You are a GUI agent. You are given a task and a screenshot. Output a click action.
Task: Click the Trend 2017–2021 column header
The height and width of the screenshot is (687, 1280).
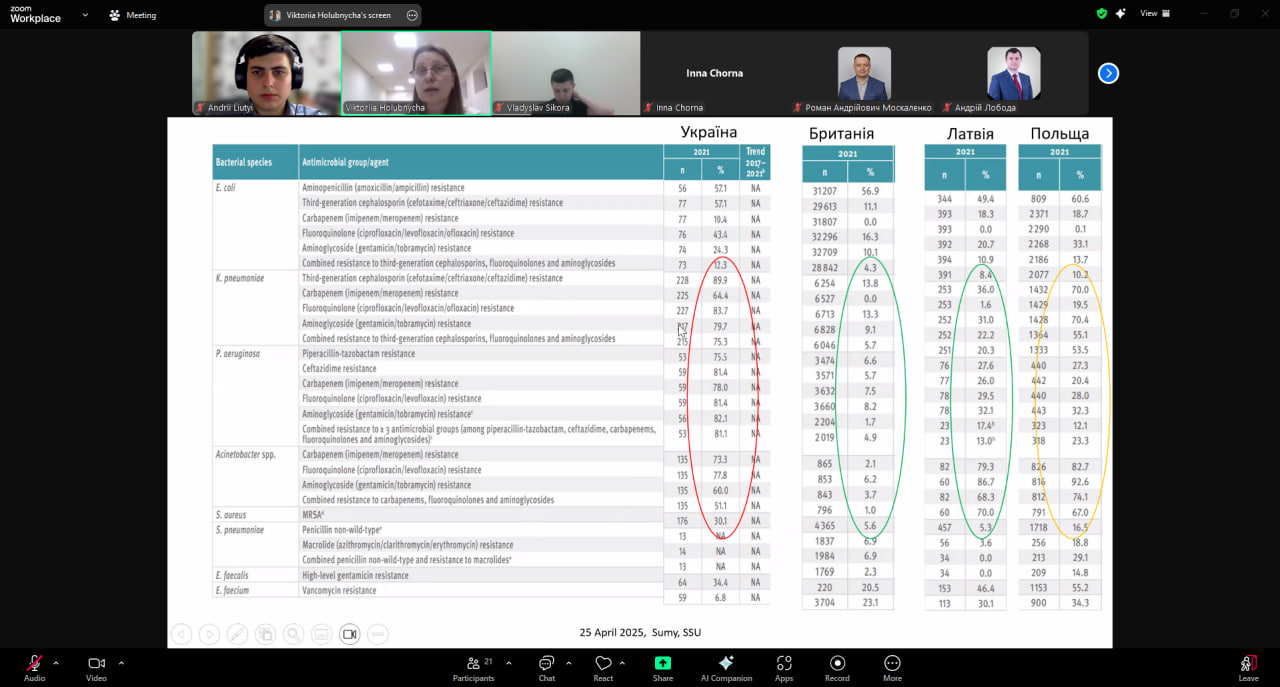point(755,162)
